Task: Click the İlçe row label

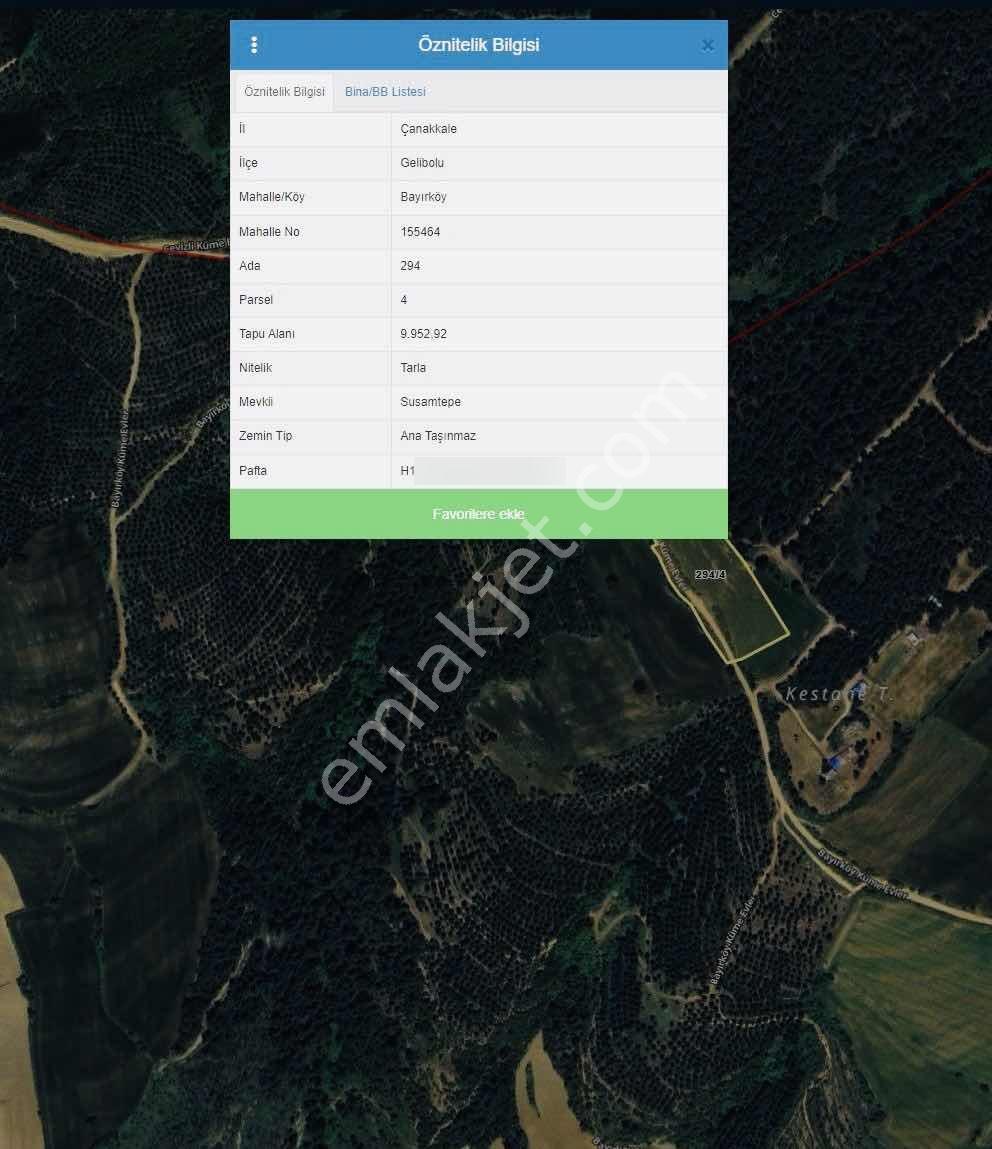Action: click(248, 163)
